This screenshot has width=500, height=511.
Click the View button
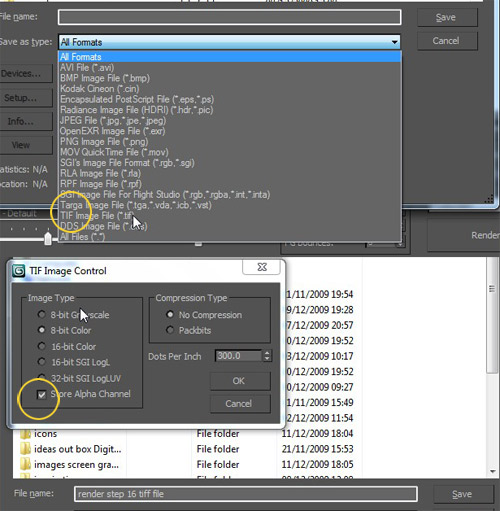click(x=25, y=145)
